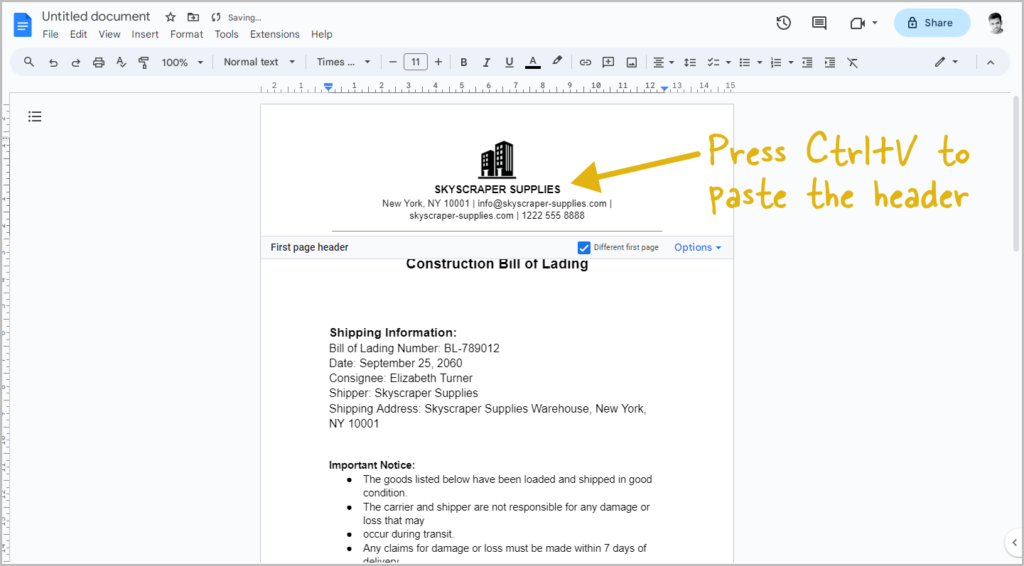1024x566 pixels.
Task: Open the zoom 100% dropdown
Action: pyautogui.click(x=182, y=62)
